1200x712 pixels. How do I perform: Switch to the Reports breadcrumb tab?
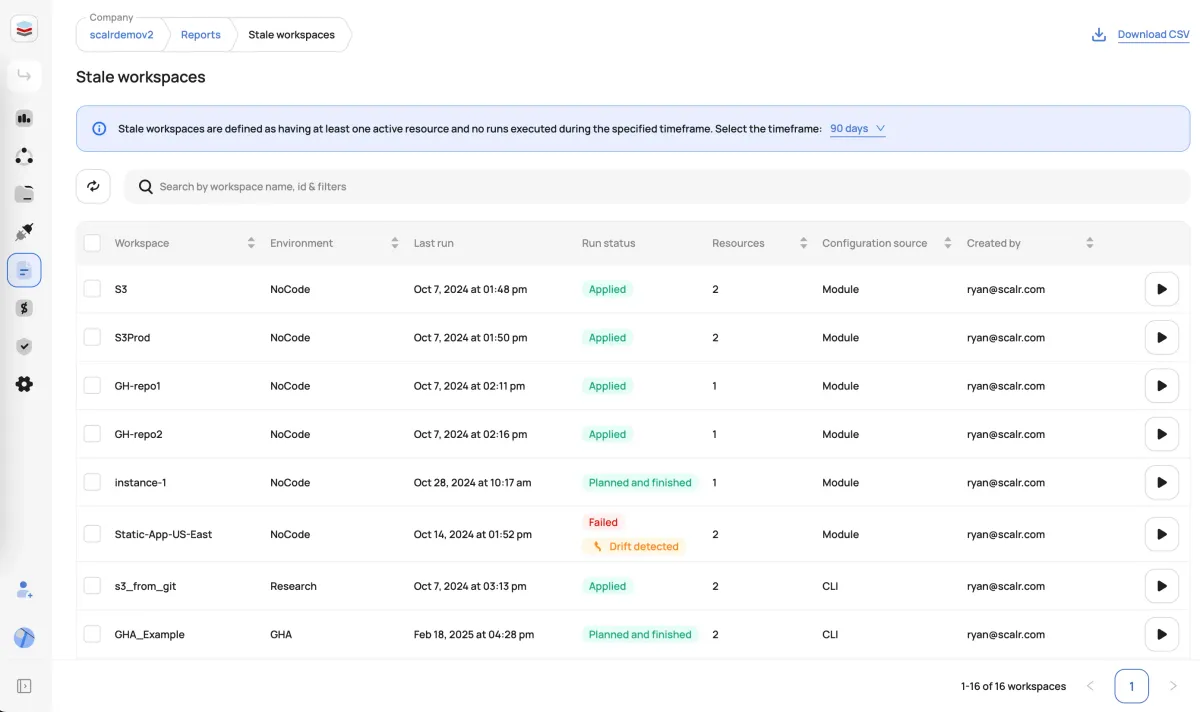pos(200,34)
